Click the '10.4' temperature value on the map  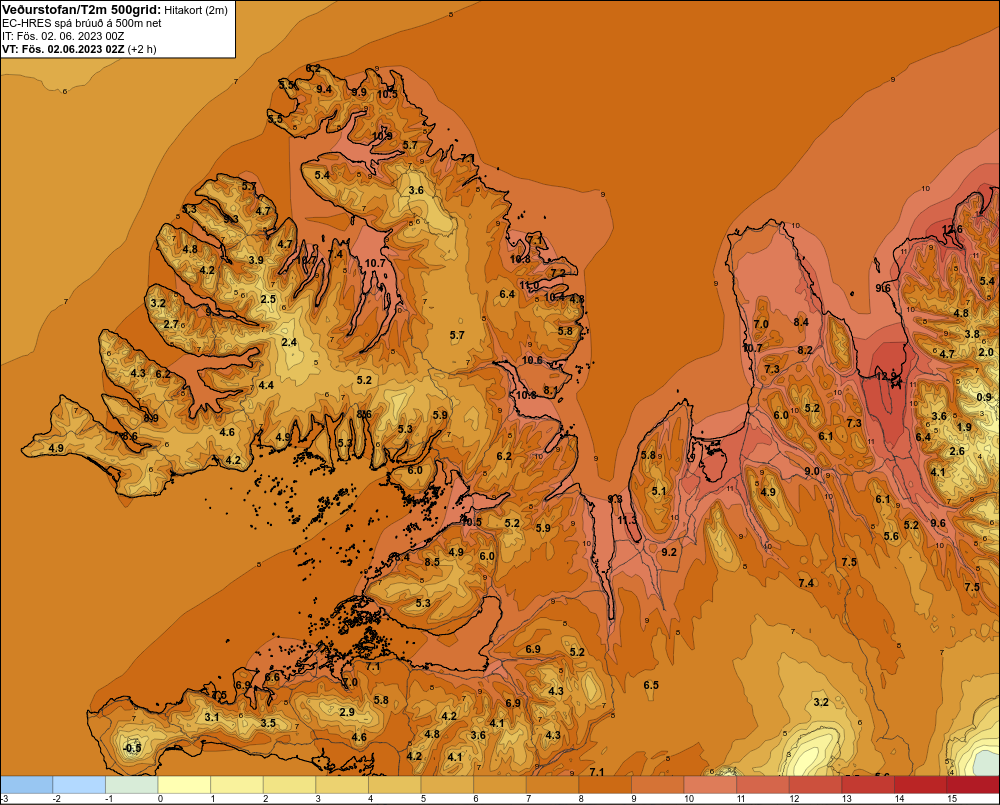[554, 297]
